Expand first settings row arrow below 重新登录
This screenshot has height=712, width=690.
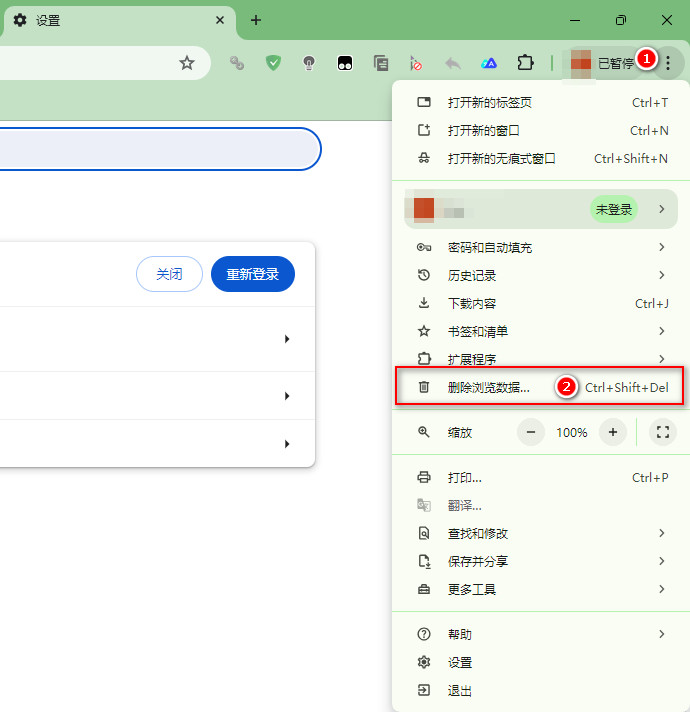287,339
